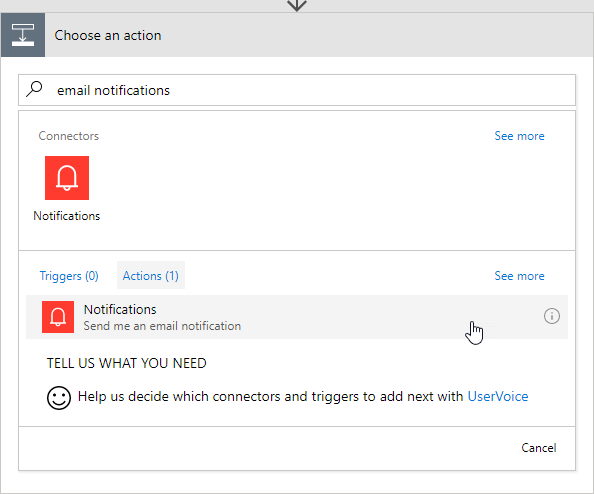Click the search magnifier icon
Viewport: 594px width, 494px height.
[x=34, y=89]
